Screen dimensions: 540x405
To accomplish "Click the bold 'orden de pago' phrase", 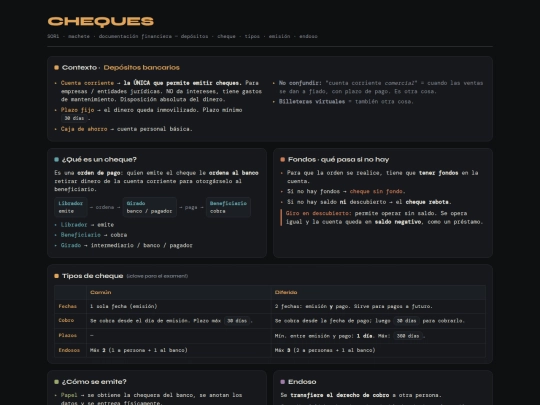I will coord(98,173).
